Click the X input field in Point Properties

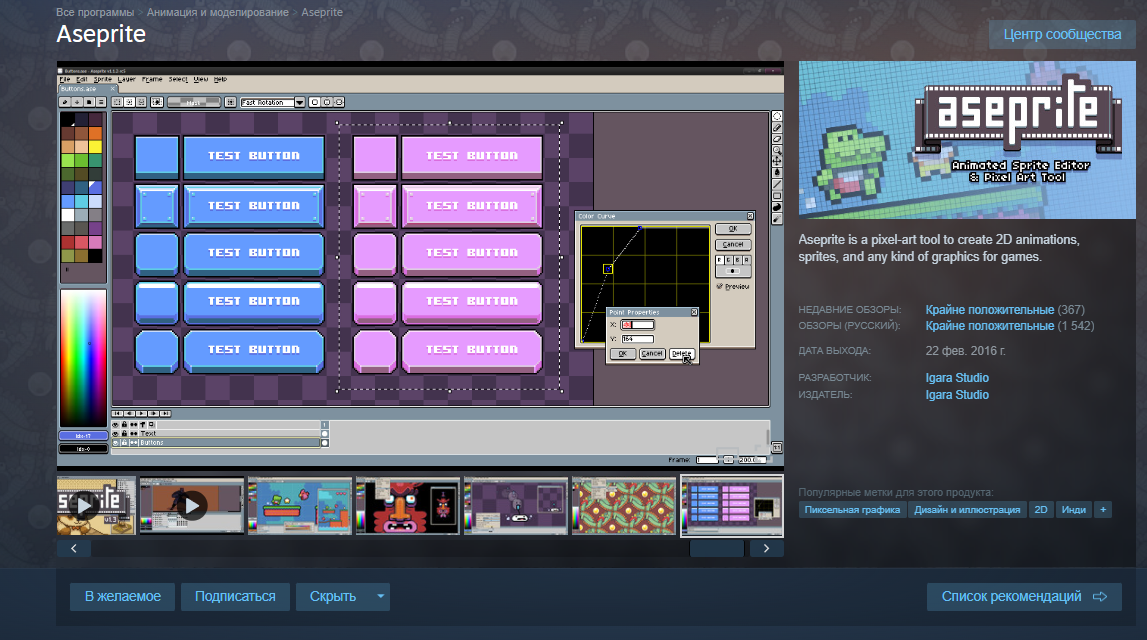tap(637, 325)
